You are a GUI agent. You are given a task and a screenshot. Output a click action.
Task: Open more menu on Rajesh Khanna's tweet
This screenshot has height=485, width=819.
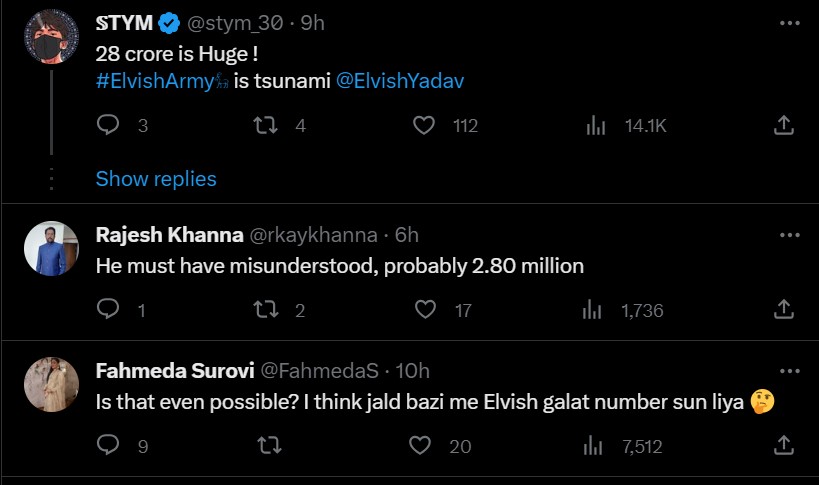point(789,235)
